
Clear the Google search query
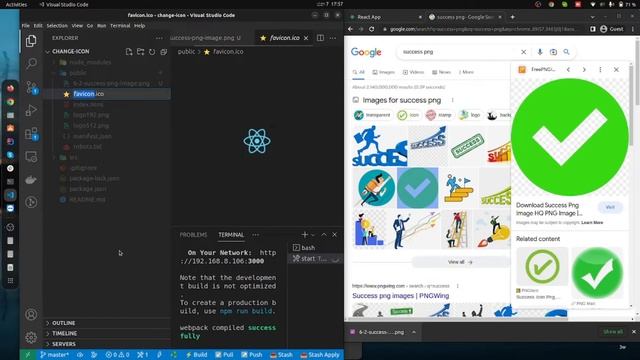523,52
